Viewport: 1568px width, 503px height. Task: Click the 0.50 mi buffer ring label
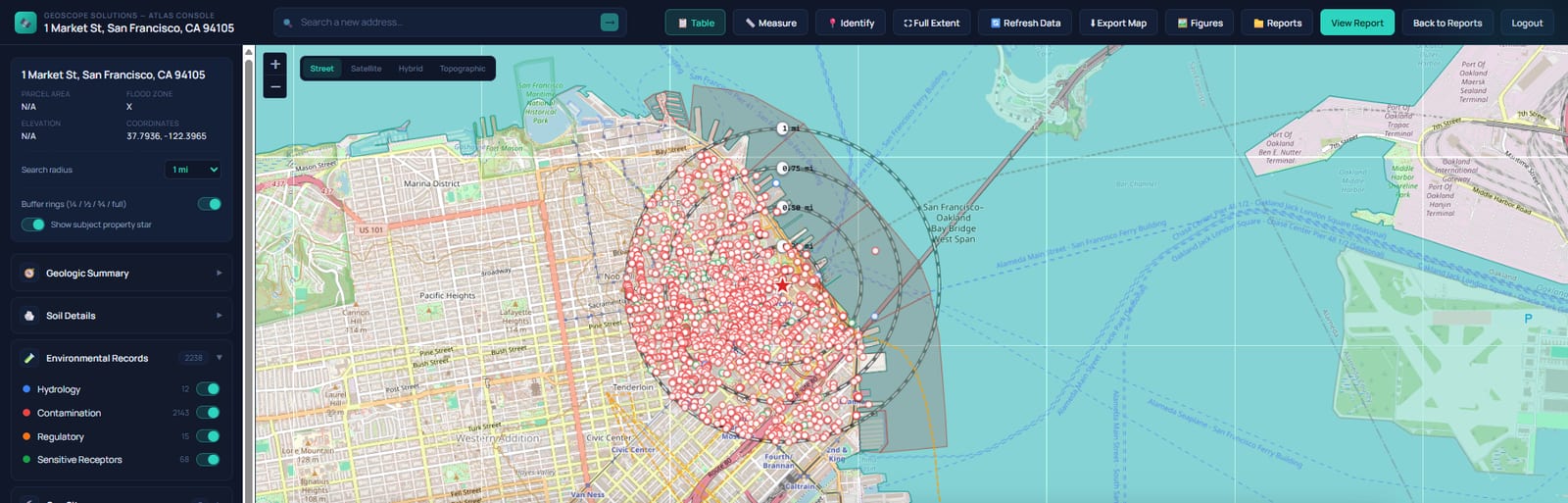[x=794, y=208]
